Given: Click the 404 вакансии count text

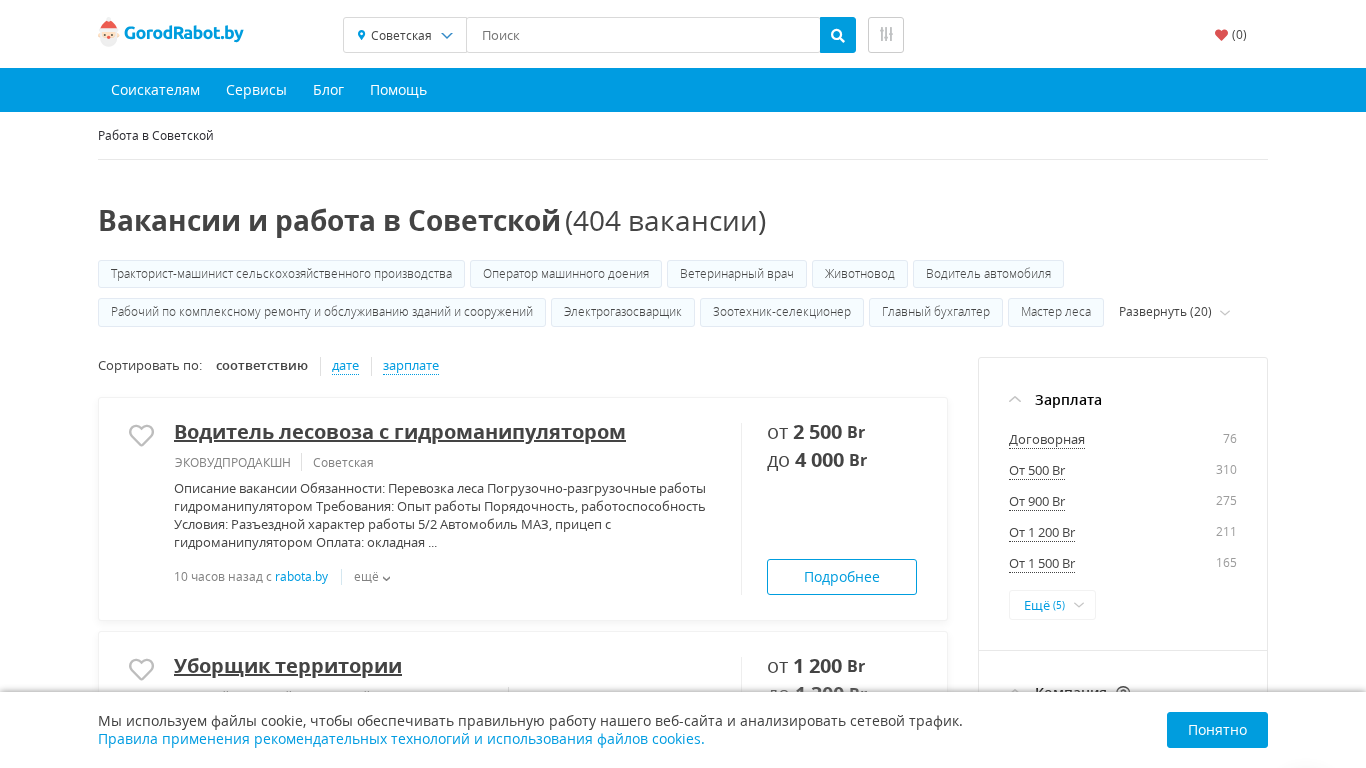Looking at the screenshot, I should [665, 221].
